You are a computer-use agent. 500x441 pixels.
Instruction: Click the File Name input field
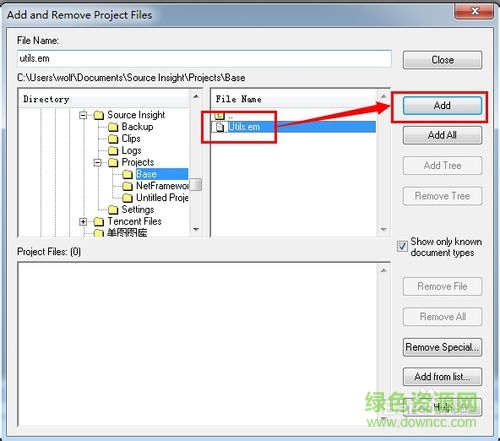click(x=204, y=59)
